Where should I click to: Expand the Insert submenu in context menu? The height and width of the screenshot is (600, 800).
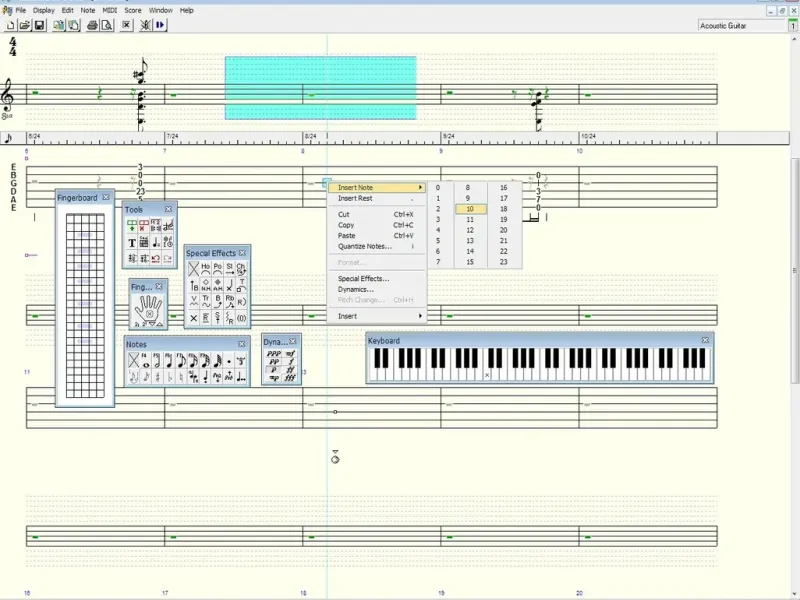click(377, 316)
